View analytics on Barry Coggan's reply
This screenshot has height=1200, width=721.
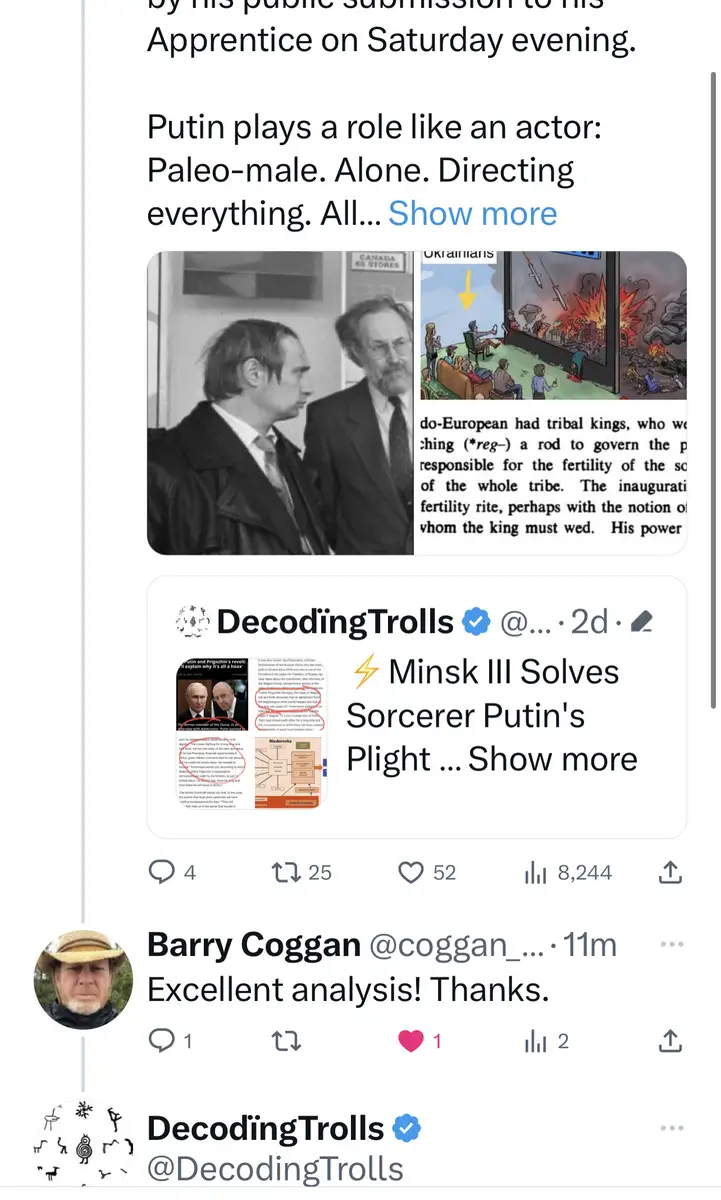coord(537,1041)
